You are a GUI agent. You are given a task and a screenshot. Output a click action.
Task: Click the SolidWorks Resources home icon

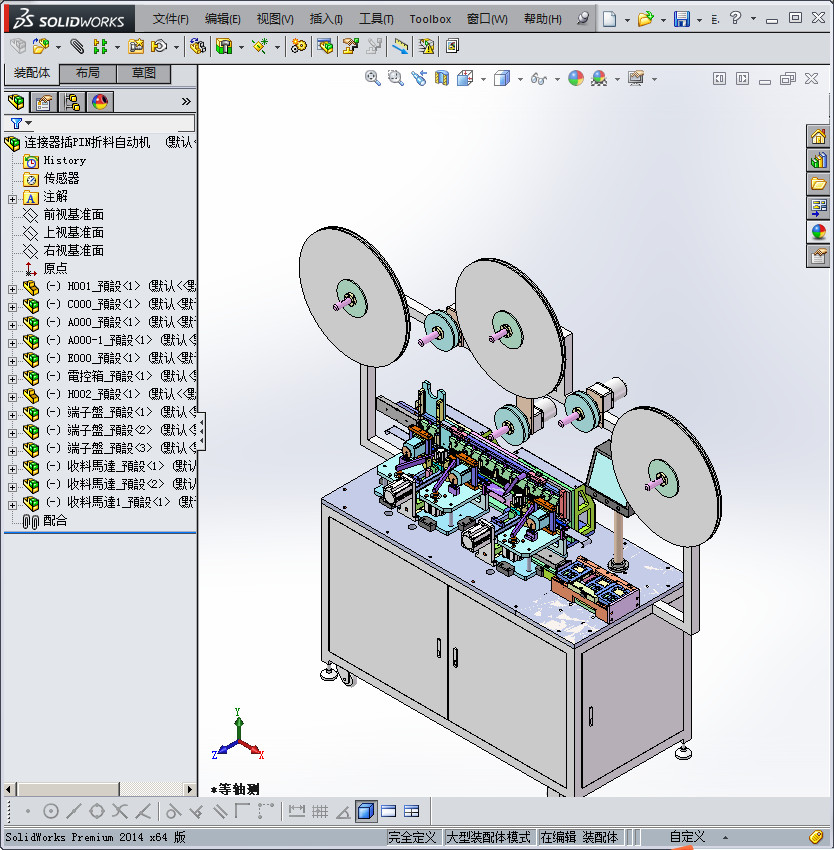coord(818,136)
